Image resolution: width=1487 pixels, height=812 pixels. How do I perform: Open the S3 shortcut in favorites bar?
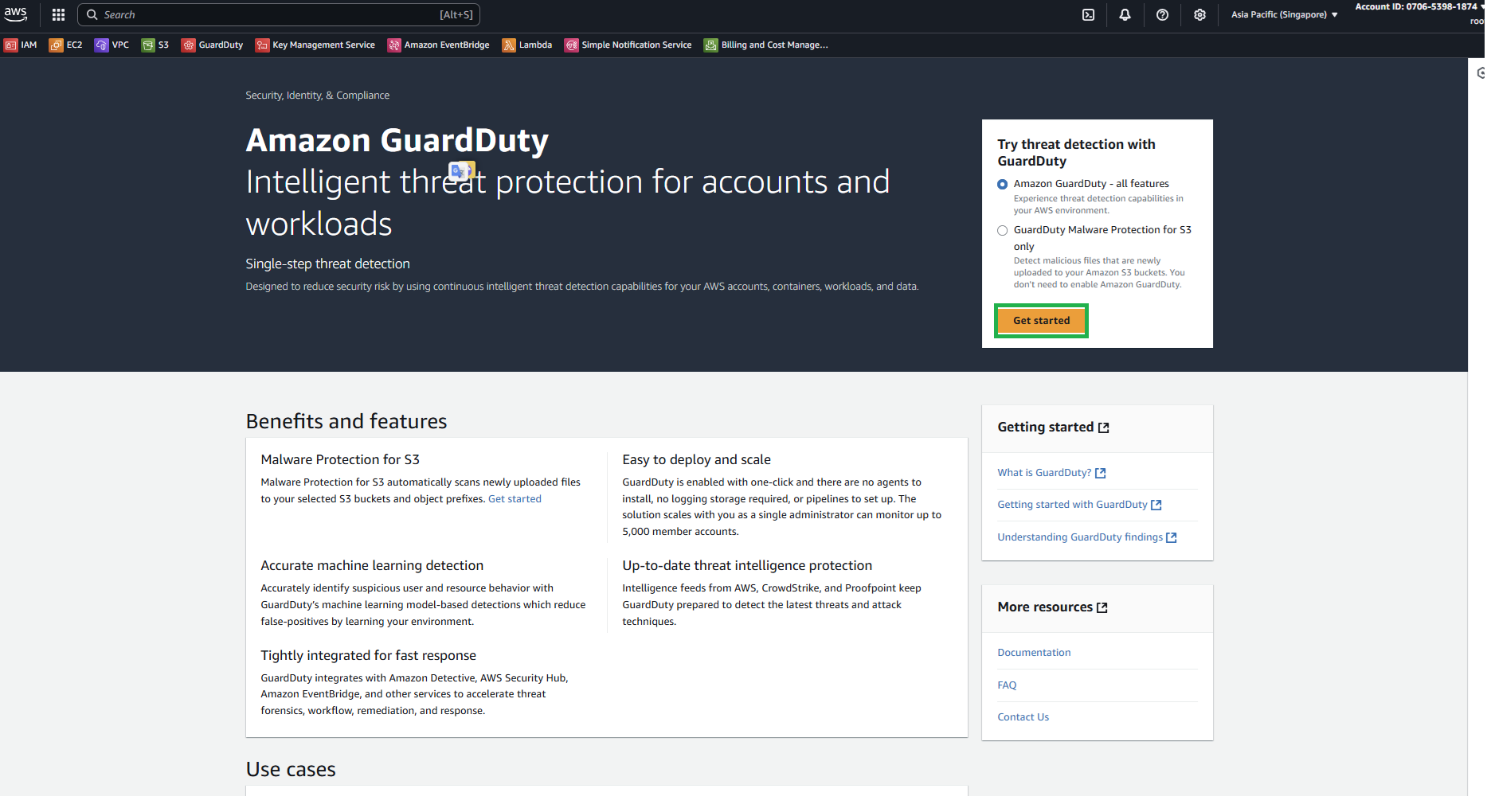pos(155,45)
